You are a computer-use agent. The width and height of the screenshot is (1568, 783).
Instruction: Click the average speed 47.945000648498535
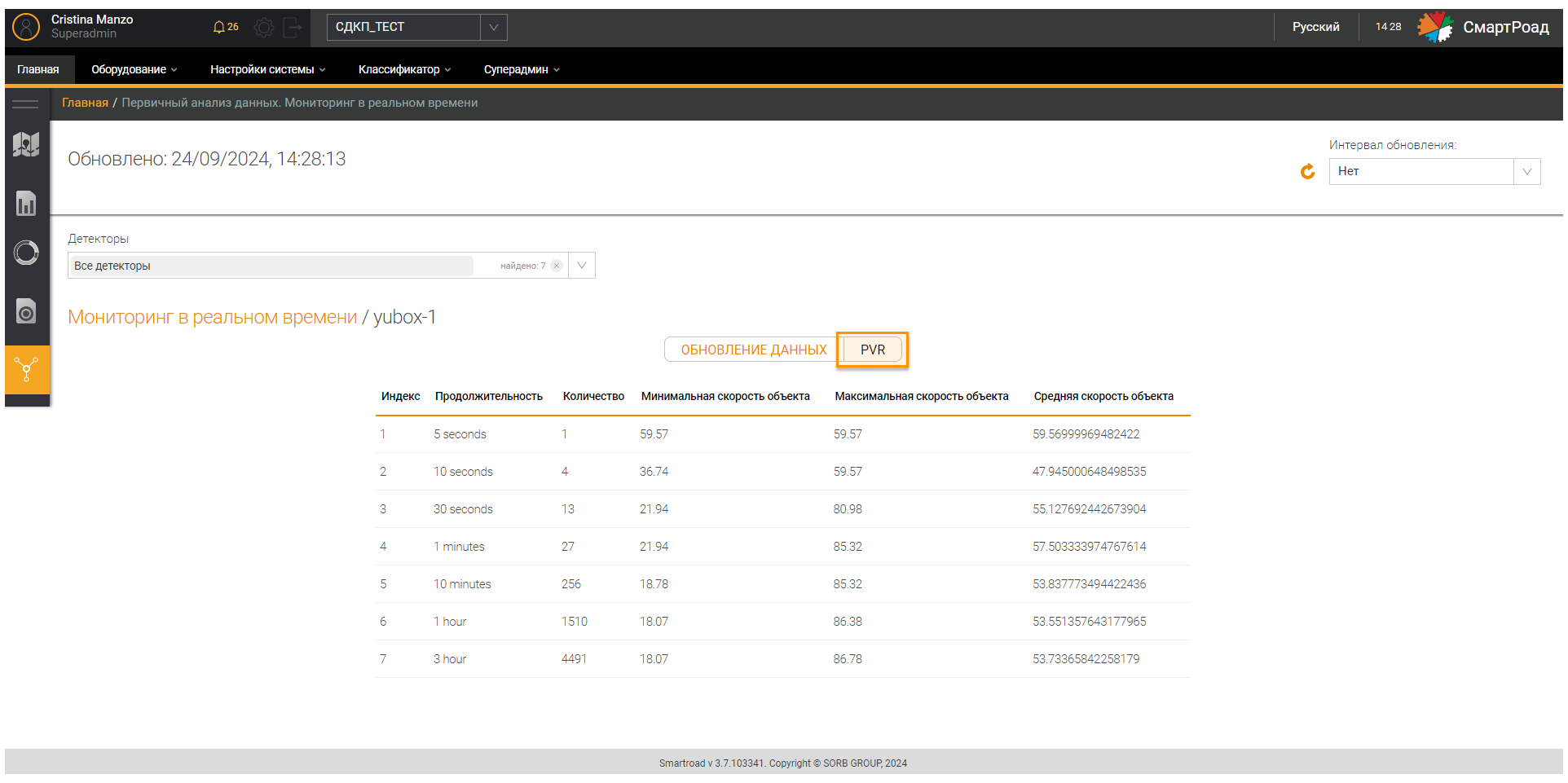tap(1089, 472)
